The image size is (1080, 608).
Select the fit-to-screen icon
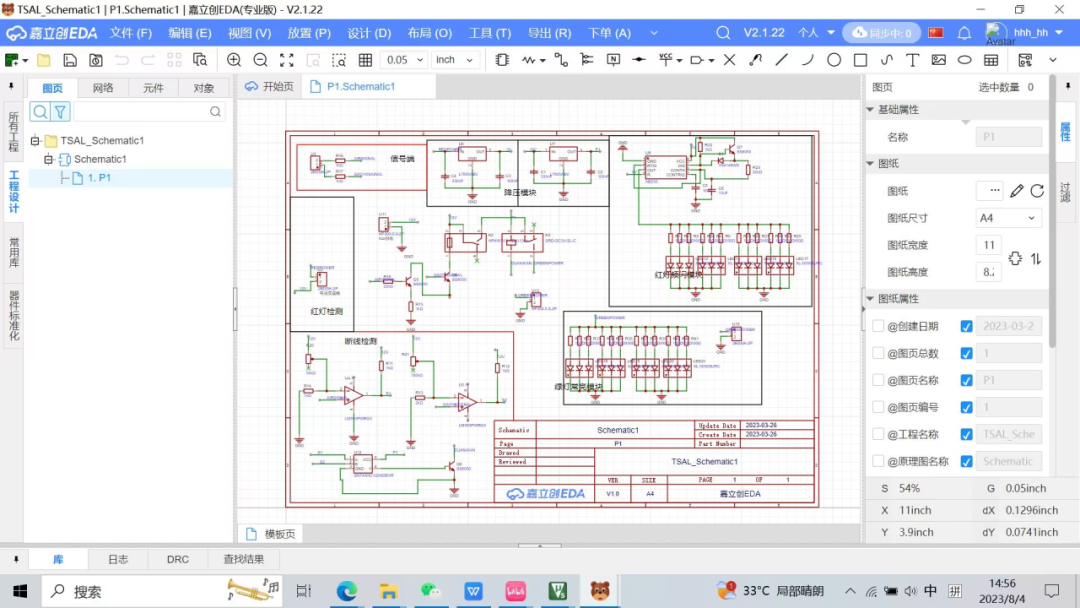pyautogui.click(x=287, y=60)
